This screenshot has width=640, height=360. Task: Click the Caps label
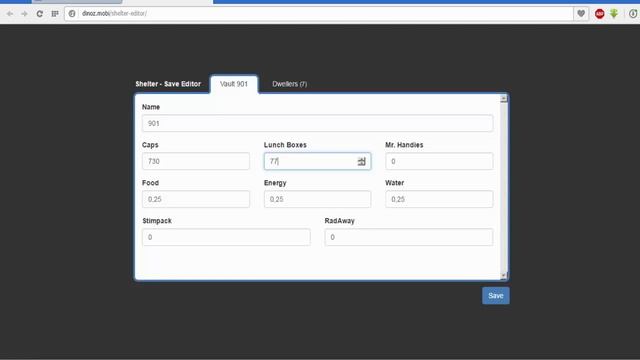pos(150,145)
